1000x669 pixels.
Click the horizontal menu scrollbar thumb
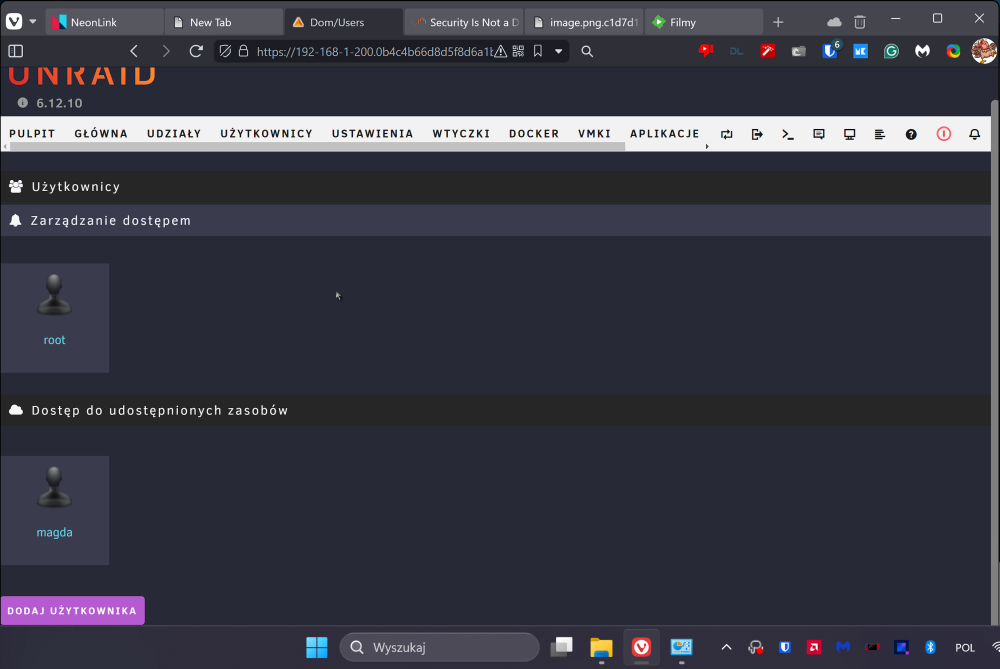click(318, 147)
